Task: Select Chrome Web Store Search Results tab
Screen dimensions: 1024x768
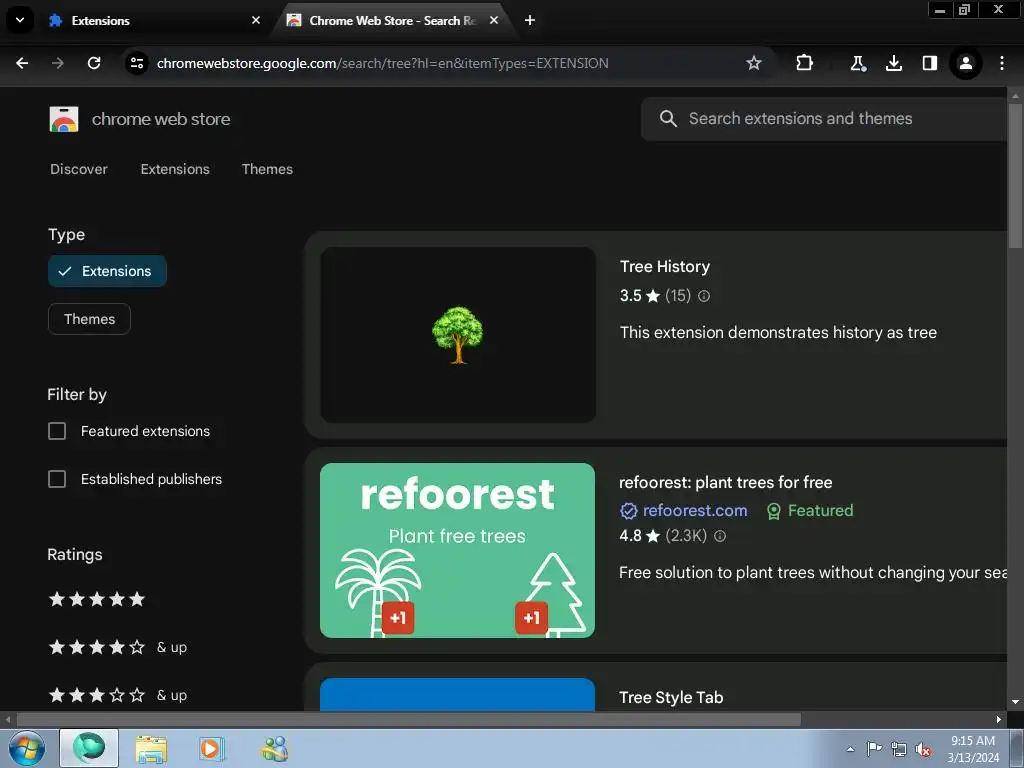Action: 392,20
